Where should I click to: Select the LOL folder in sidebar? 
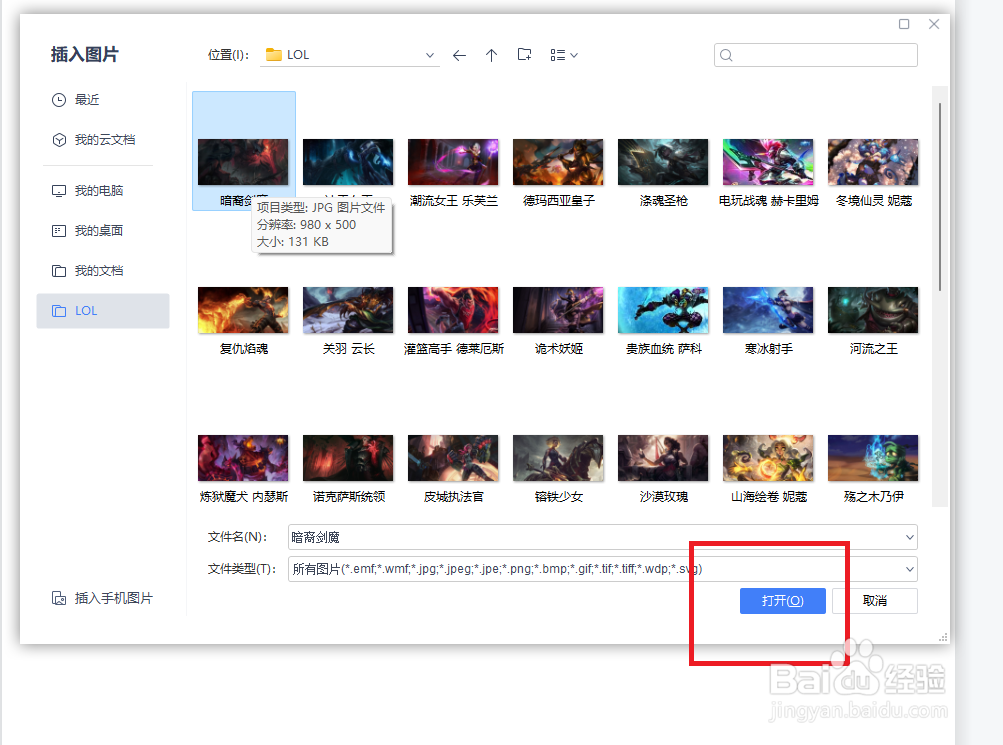coord(103,311)
